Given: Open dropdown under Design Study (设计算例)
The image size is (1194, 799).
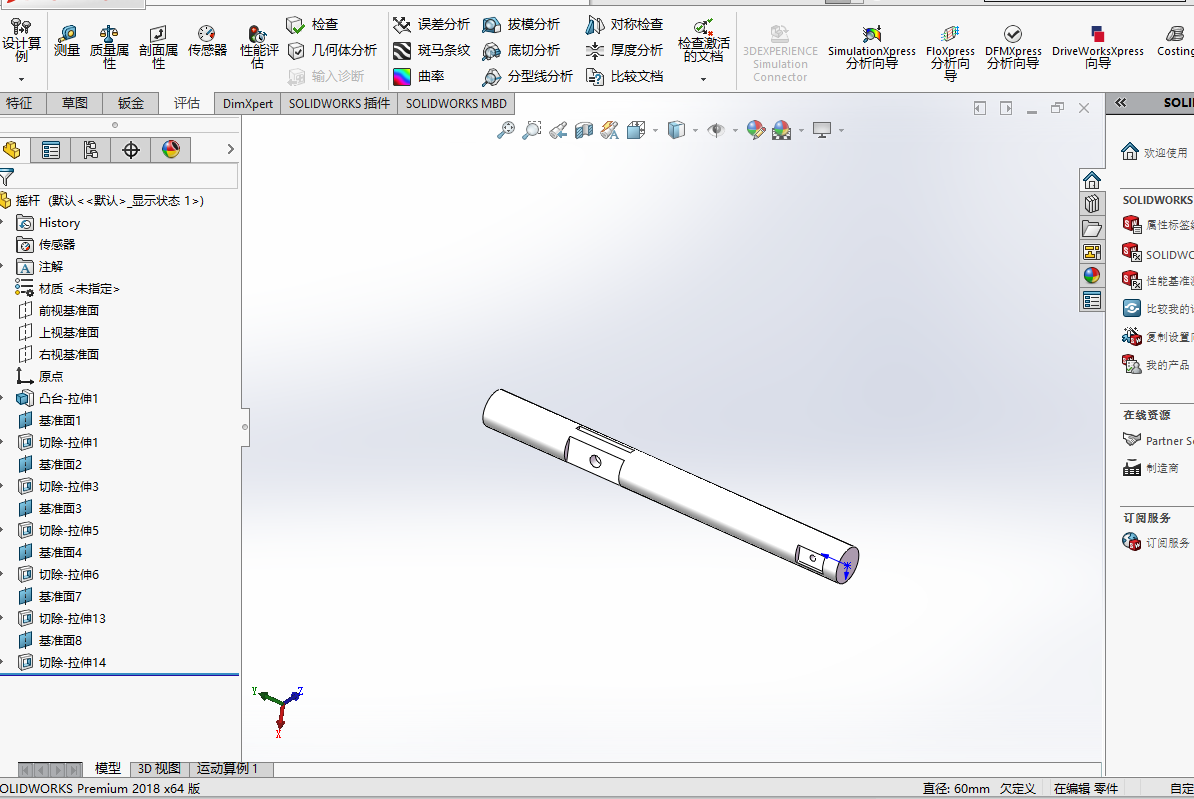Looking at the screenshot, I should point(21,79).
